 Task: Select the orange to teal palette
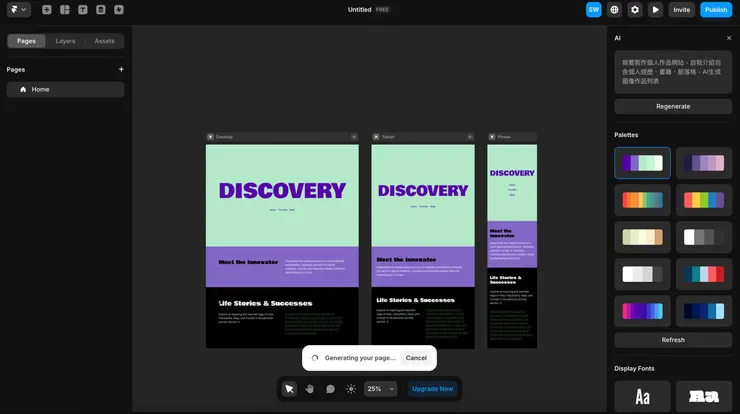[x=642, y=200]
